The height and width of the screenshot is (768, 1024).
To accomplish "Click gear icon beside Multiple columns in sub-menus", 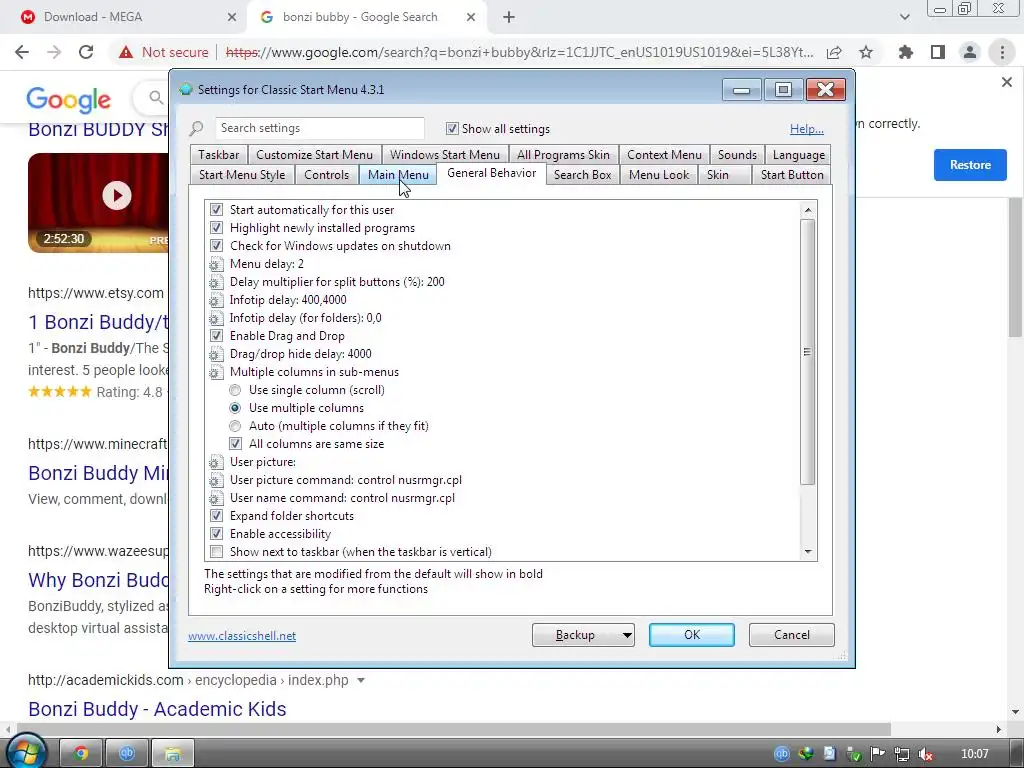I will (x=216, y=372).
